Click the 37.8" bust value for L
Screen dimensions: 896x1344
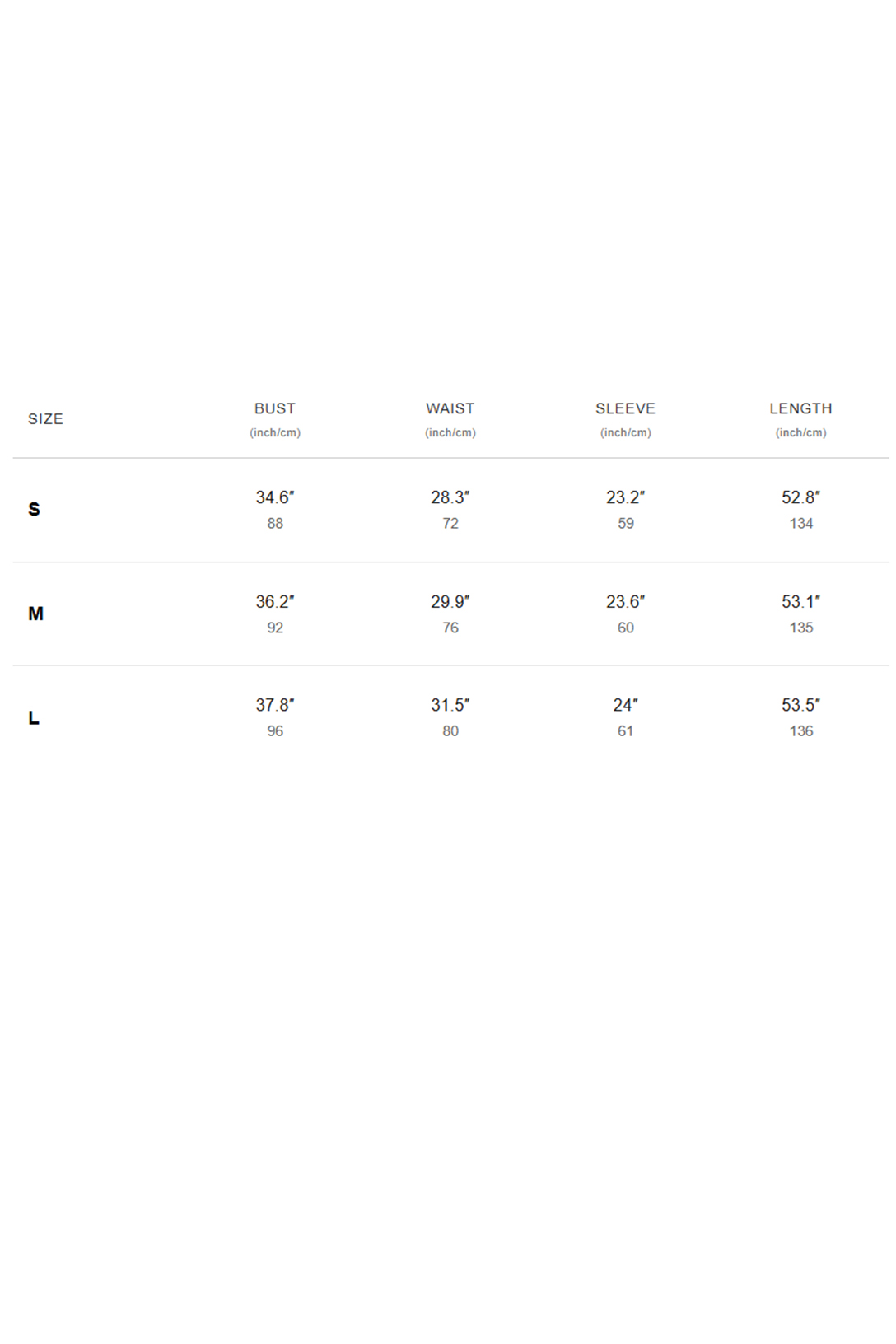tap(275, 705)
